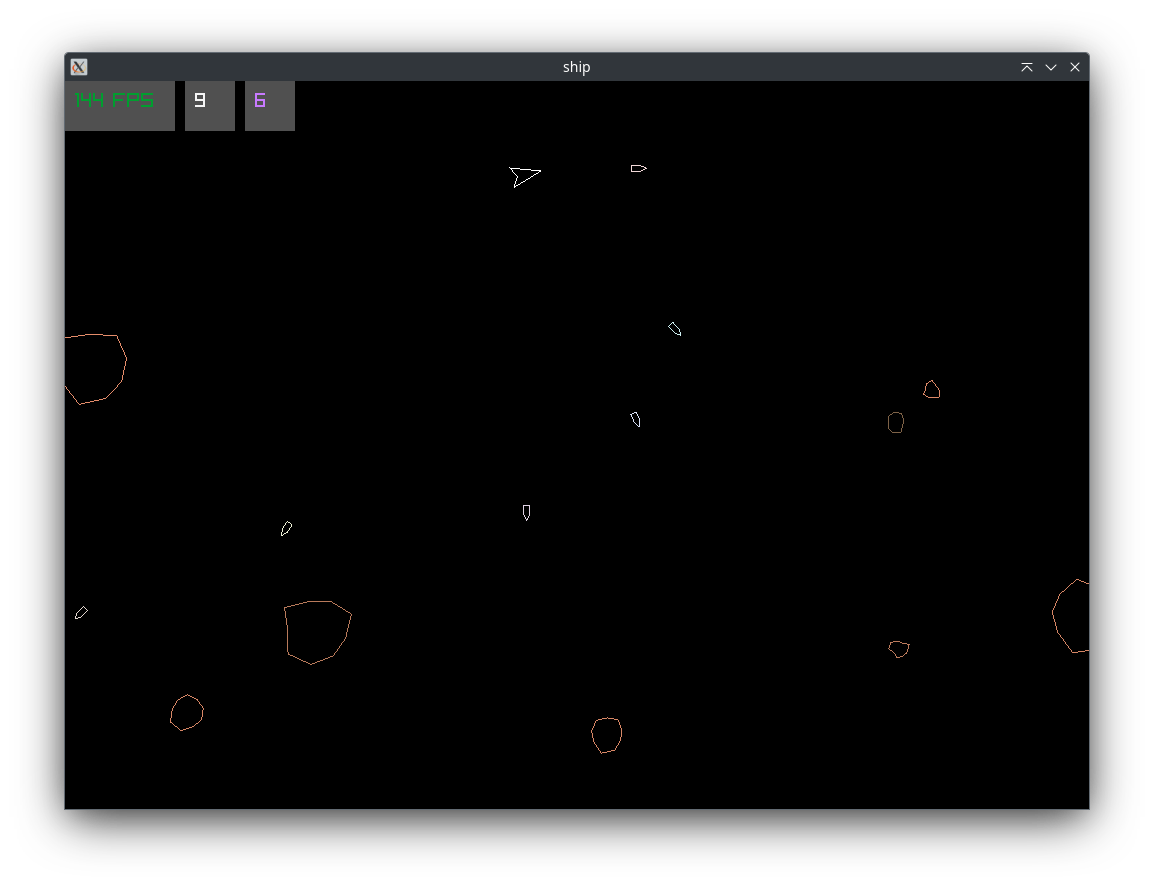Viewport: 1154px width, 886px height.
Task: Close the ship game window
Action: tap(1075, 67)
